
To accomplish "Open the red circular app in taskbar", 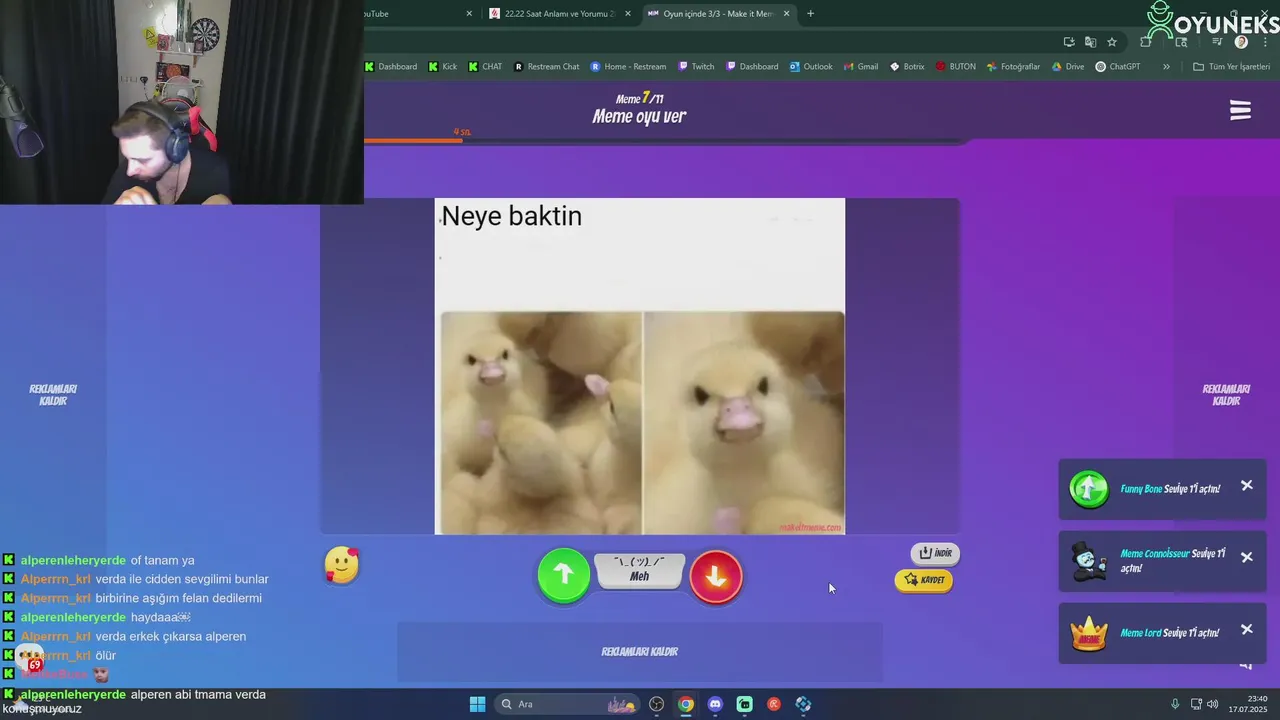I will (773, 704).
